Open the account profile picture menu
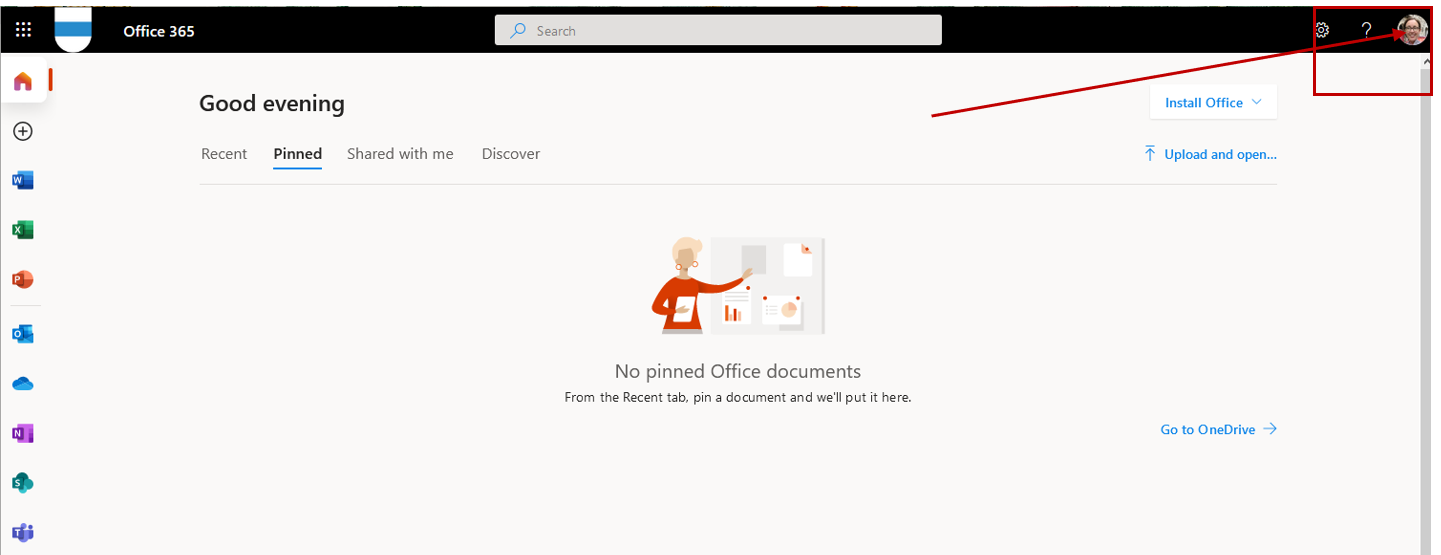Image resolution: width=1441 pixels, height=555 pixels. tap(1412, 30)
